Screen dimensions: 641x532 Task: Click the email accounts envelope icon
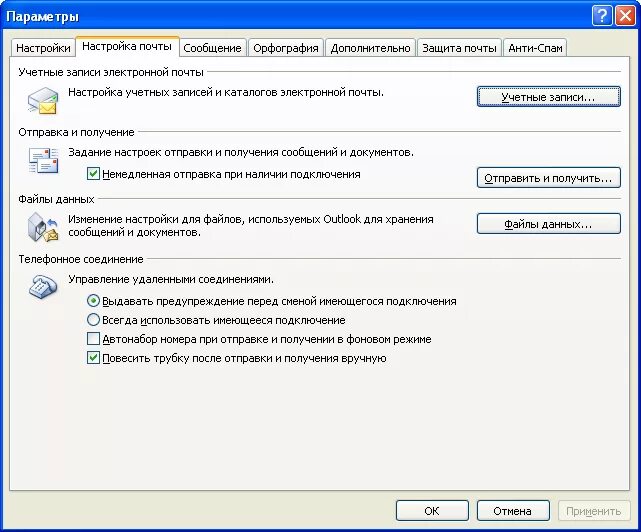[43, 100]
